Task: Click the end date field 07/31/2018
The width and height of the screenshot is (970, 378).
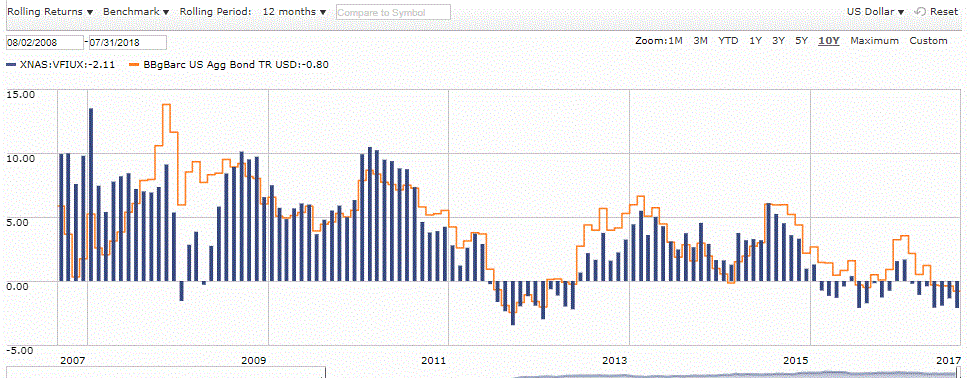Action: (127, 43)
